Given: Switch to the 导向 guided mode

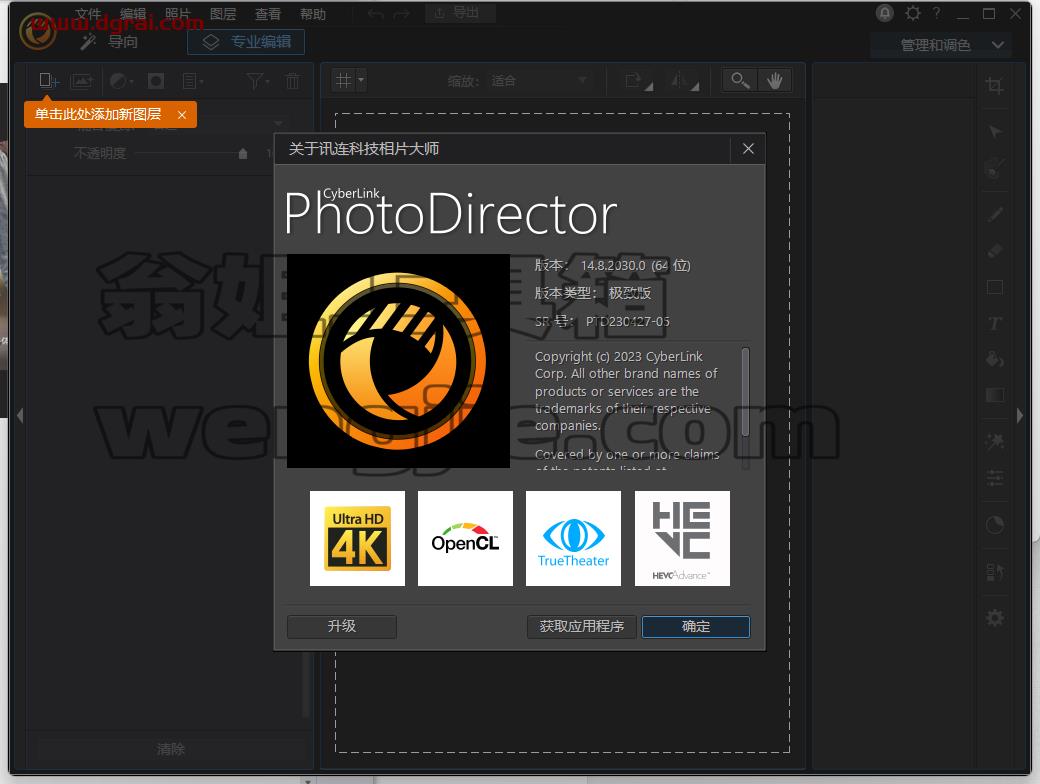Looking at the screenshot, I should [109, 42].
